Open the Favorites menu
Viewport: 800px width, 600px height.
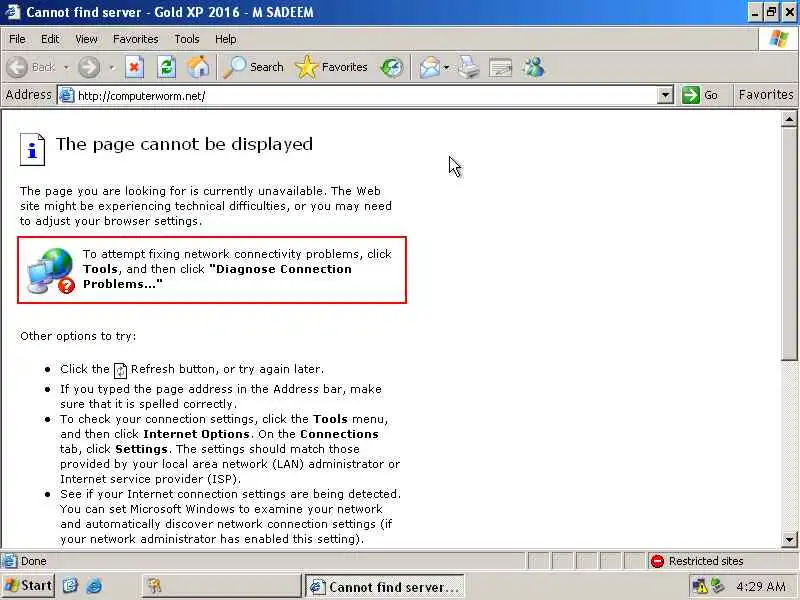pos(136,39)
